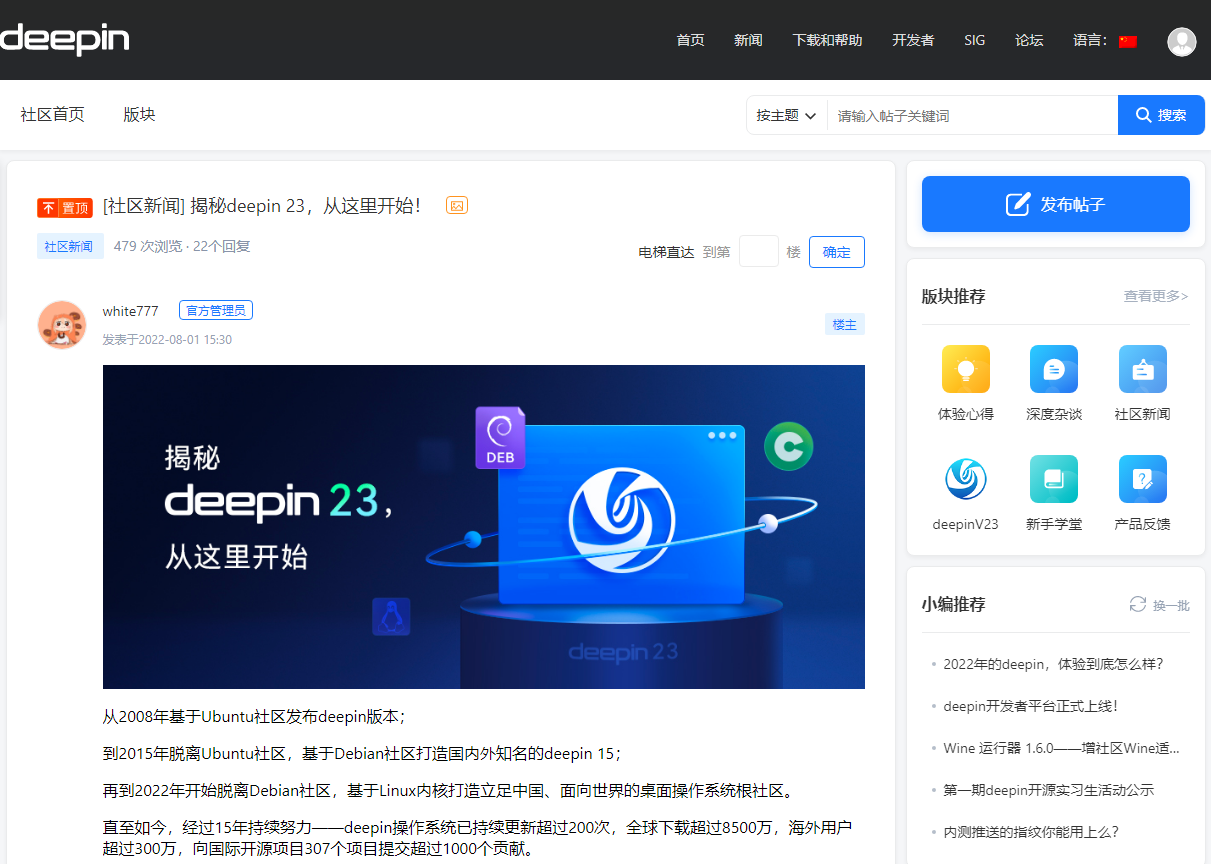This screenshot has height=864, width=1211.
Task: Open the SIG menu item
Action: (975, 40)
